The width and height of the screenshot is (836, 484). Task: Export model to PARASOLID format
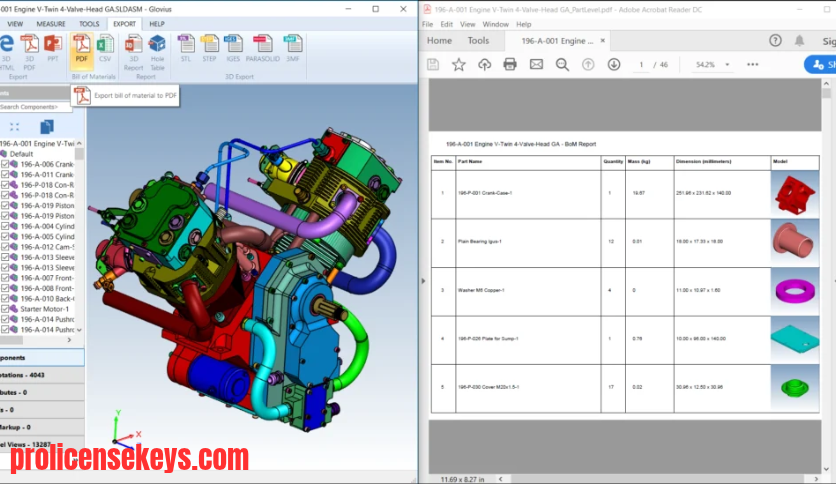tap(262, 49)
